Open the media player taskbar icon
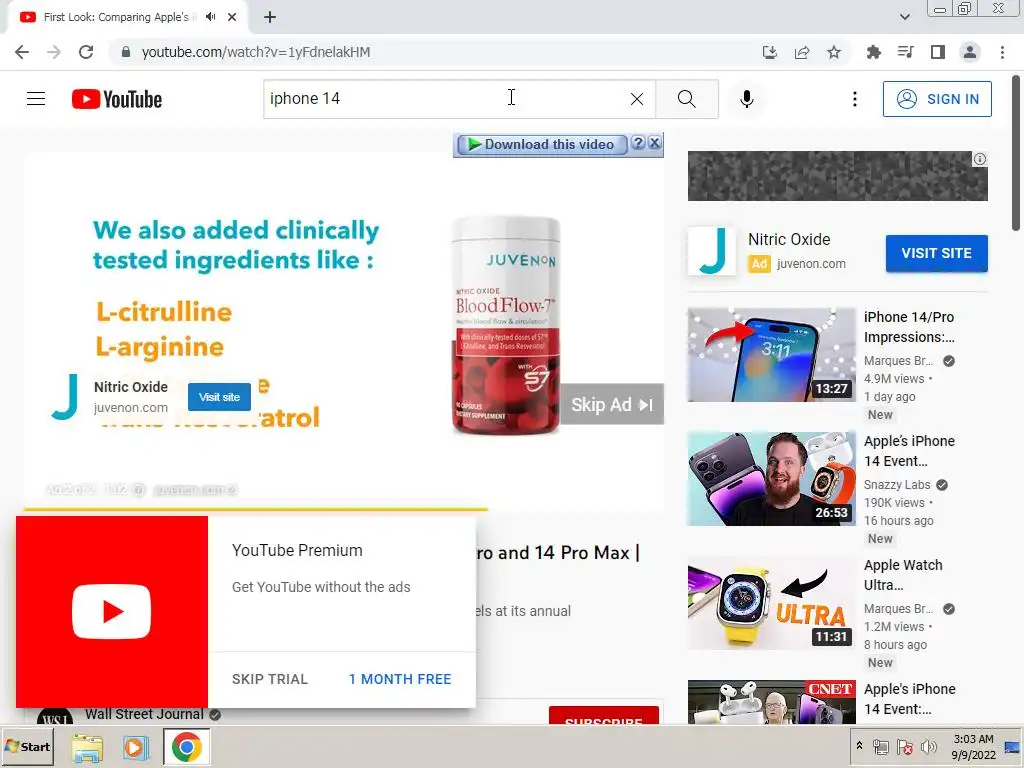Screen dimensions: 1024x768 136,747
